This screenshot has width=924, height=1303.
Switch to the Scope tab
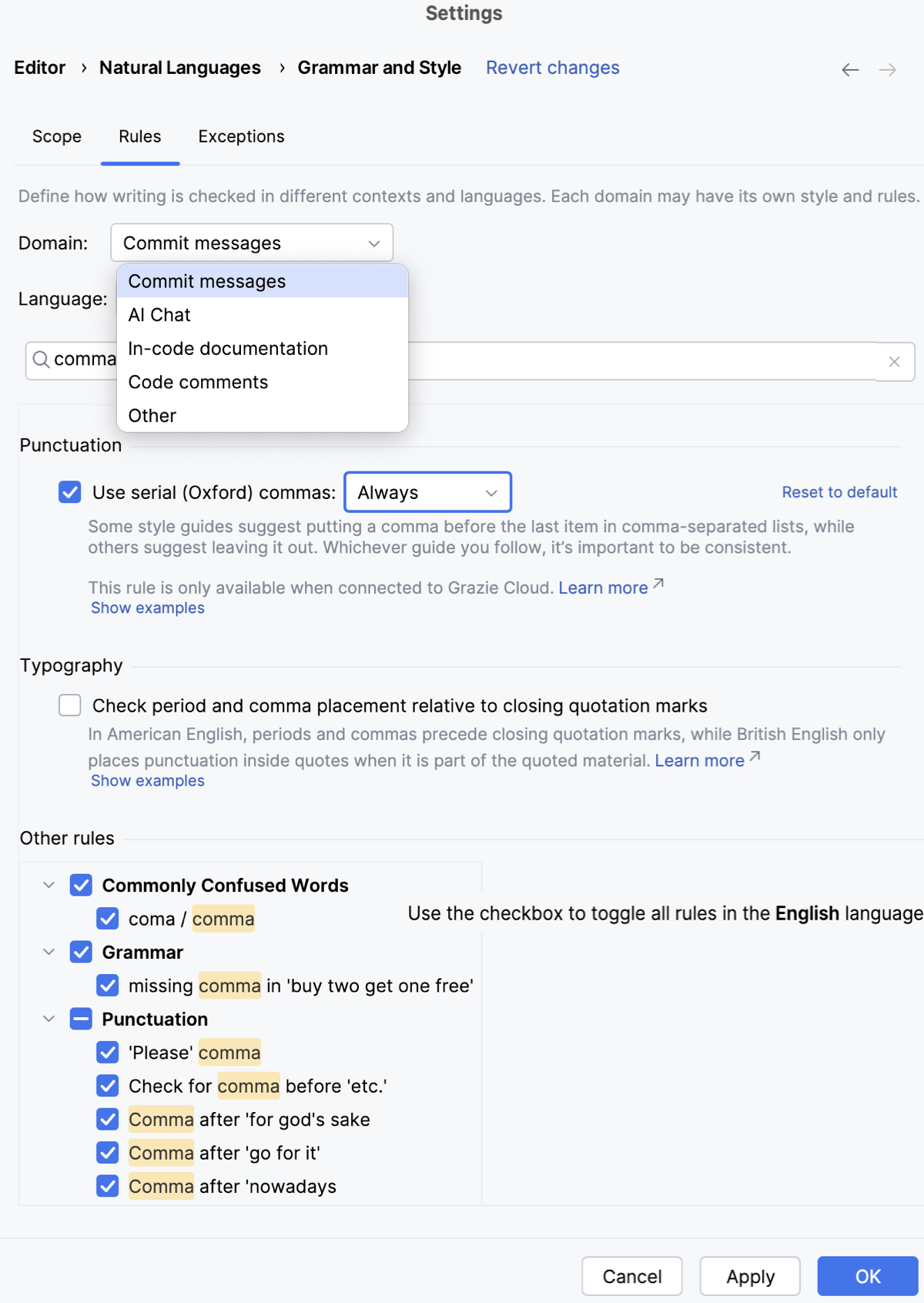click(56, 136)
